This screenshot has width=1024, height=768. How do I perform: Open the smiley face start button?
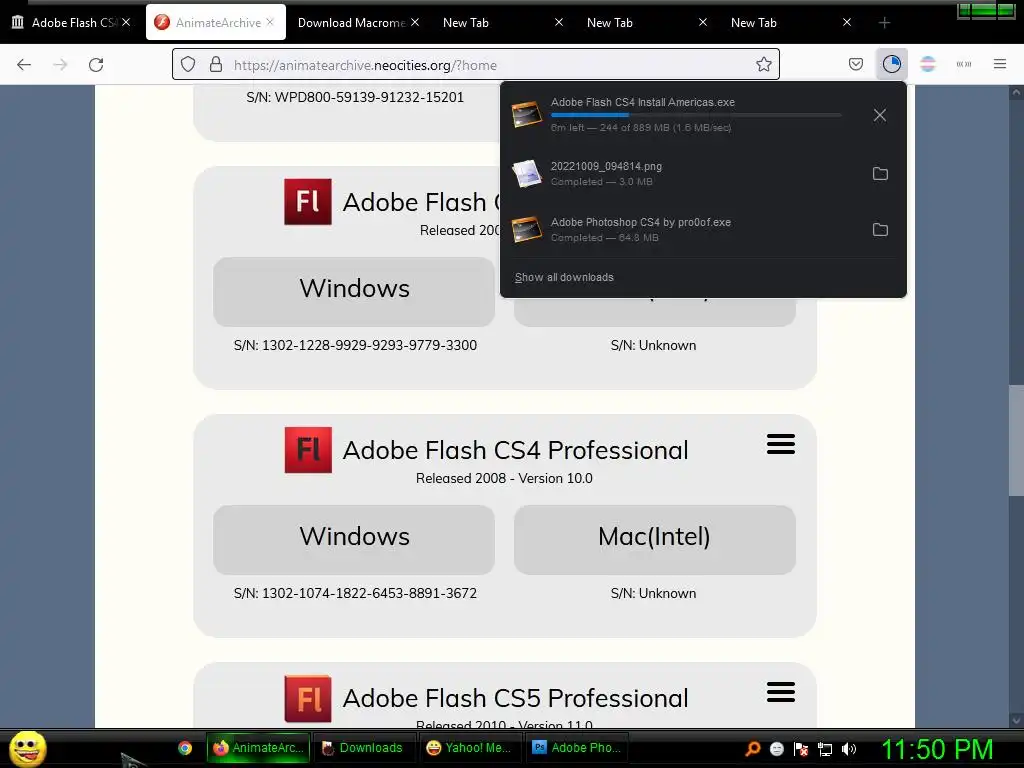click(27, 748)
